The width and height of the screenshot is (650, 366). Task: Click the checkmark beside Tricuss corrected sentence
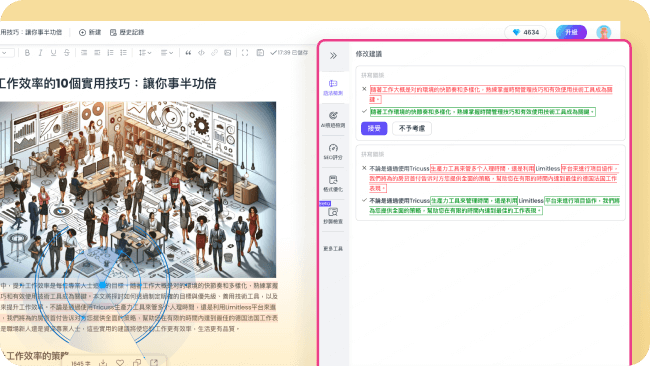[x=364, y=200]
